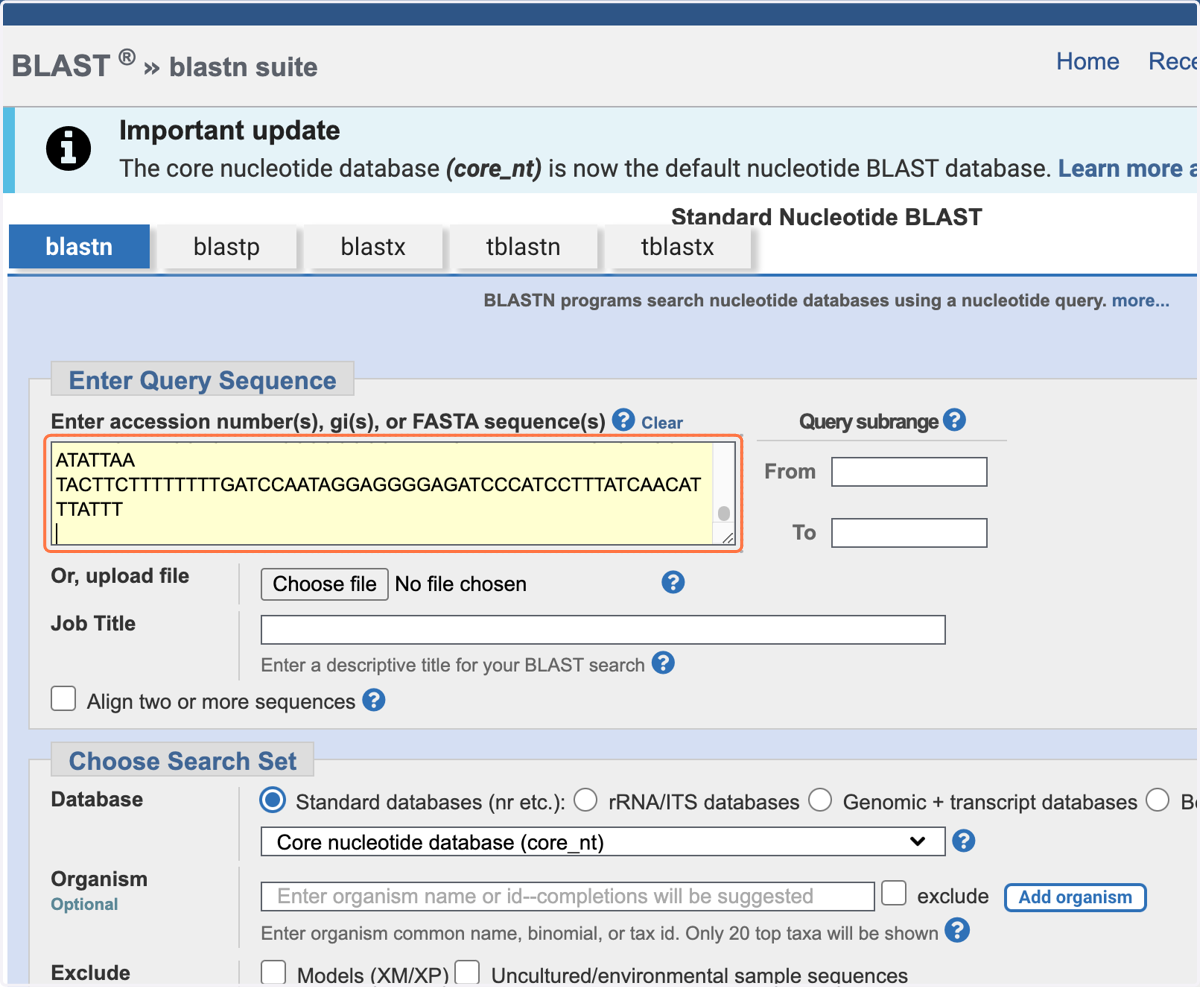
Task: Click help icon beside the upload file field
Action: pos(674,582)
